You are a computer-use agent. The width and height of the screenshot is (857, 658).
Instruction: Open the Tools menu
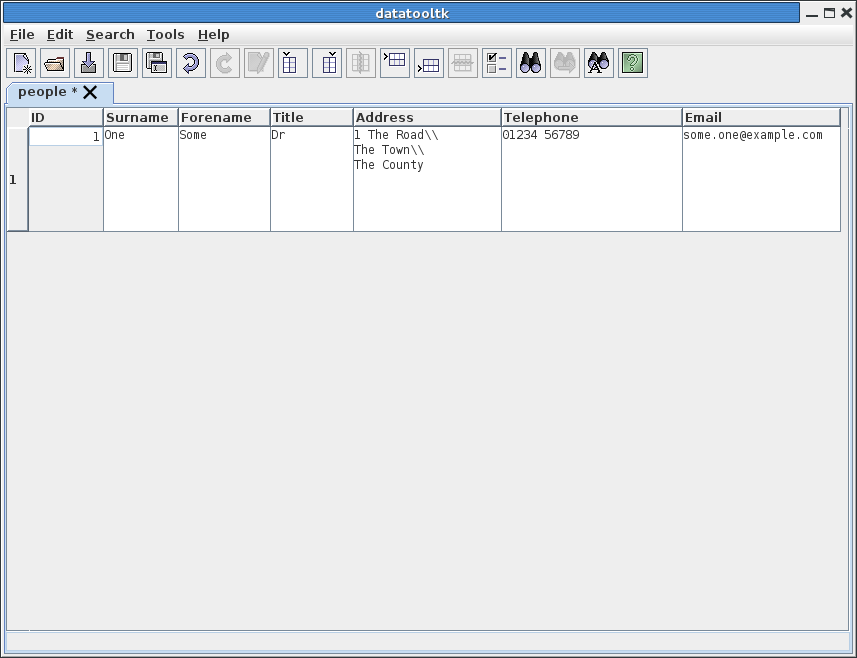pos(165,34)
